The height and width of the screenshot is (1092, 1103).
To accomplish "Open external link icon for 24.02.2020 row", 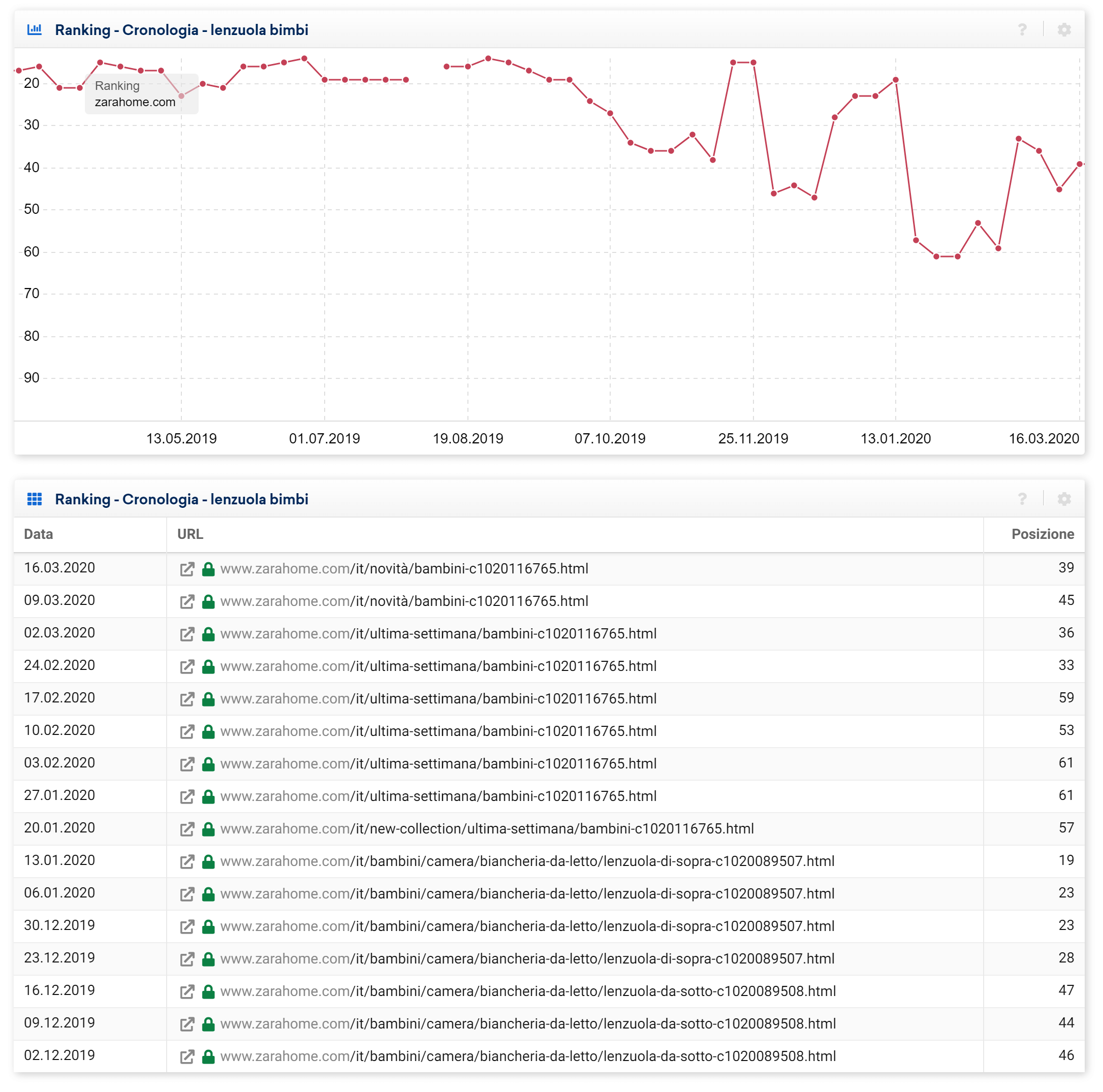I will point(187,666).
